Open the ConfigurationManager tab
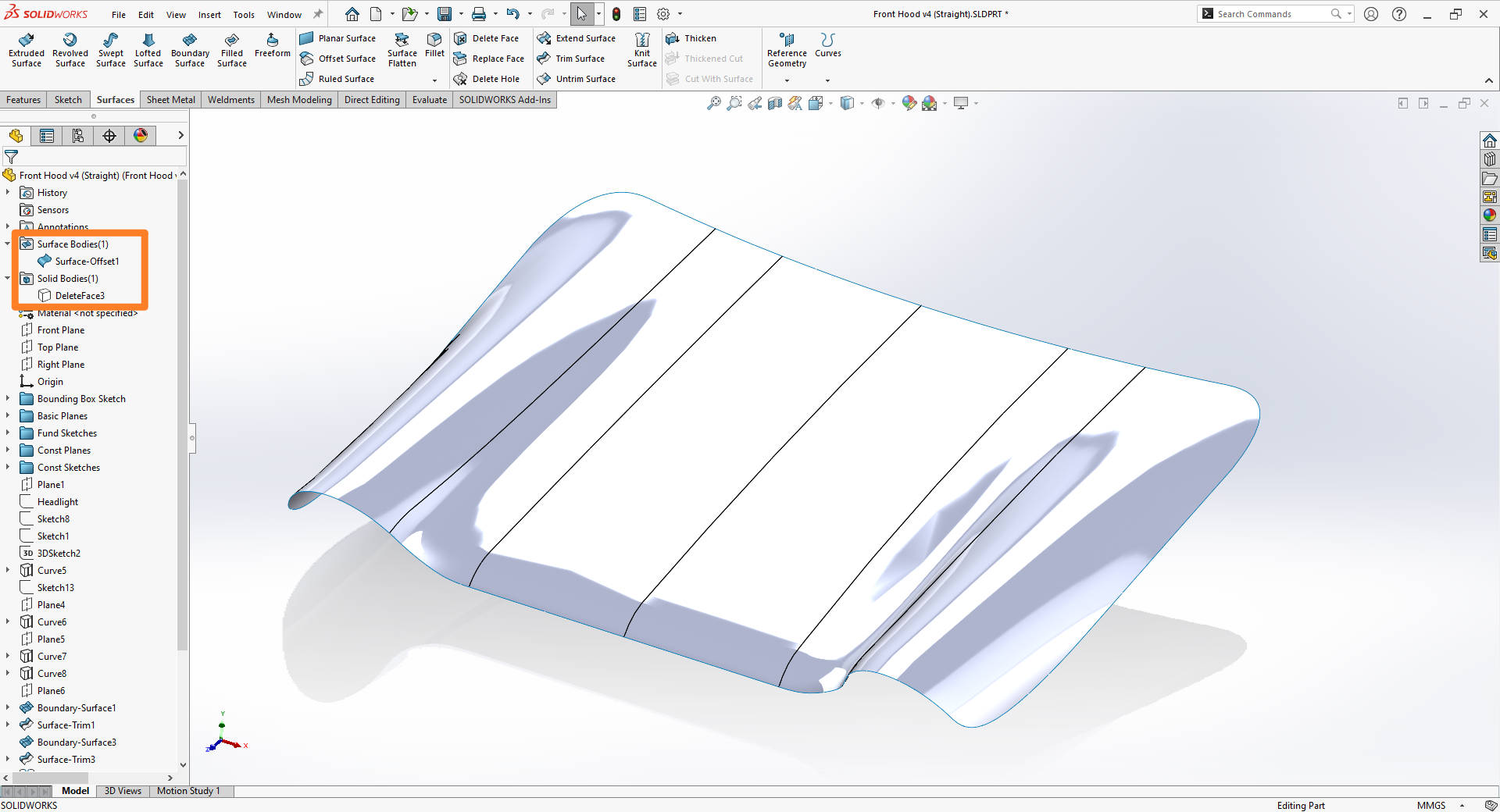The width and height of the screenshot is (1500, 812). coord(78,136)
